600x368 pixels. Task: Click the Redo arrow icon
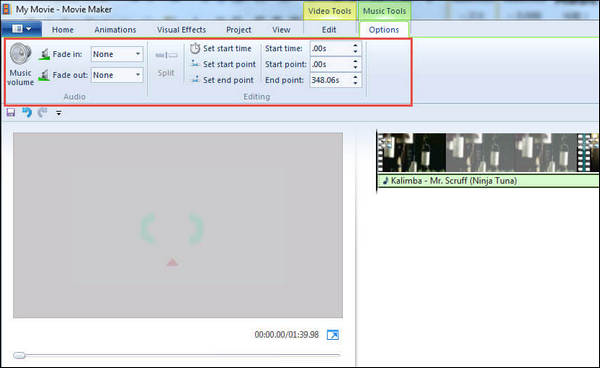[42, 112]
